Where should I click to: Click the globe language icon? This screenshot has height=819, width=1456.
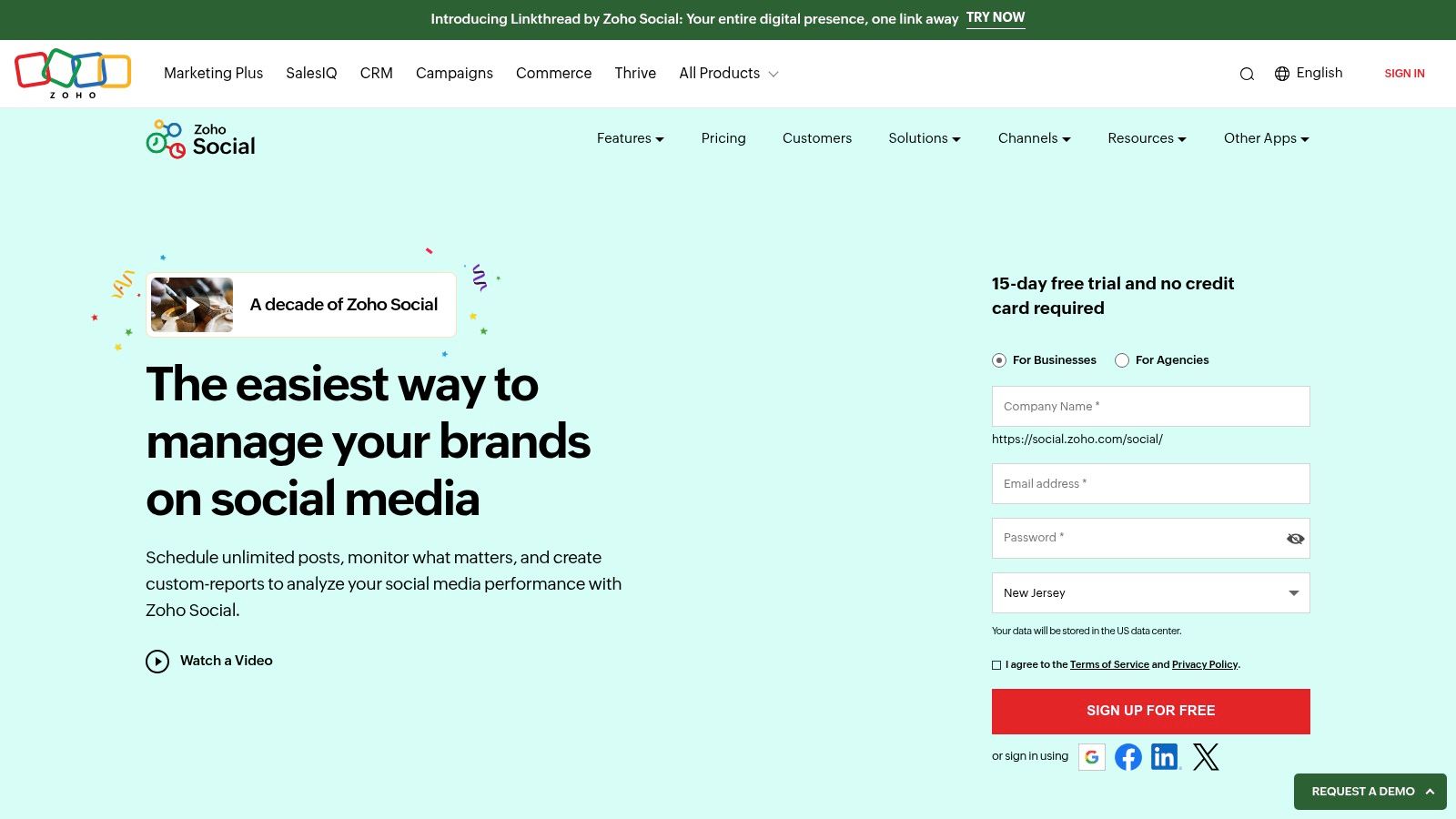point(1282,74)
